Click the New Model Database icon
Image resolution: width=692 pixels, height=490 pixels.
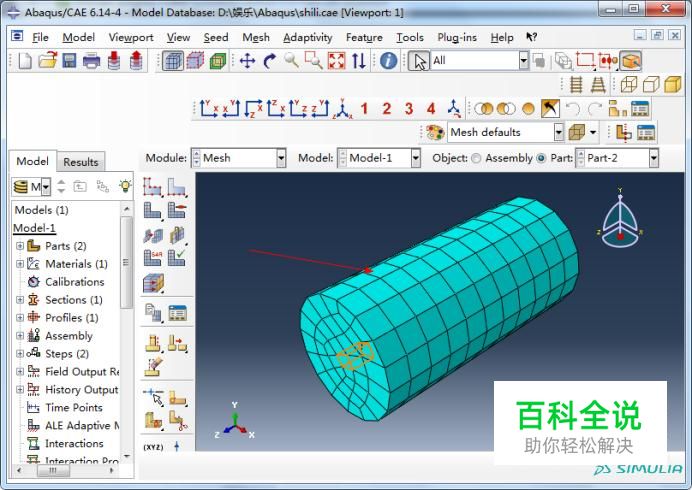pyautogui.click(x=25, y=60)
